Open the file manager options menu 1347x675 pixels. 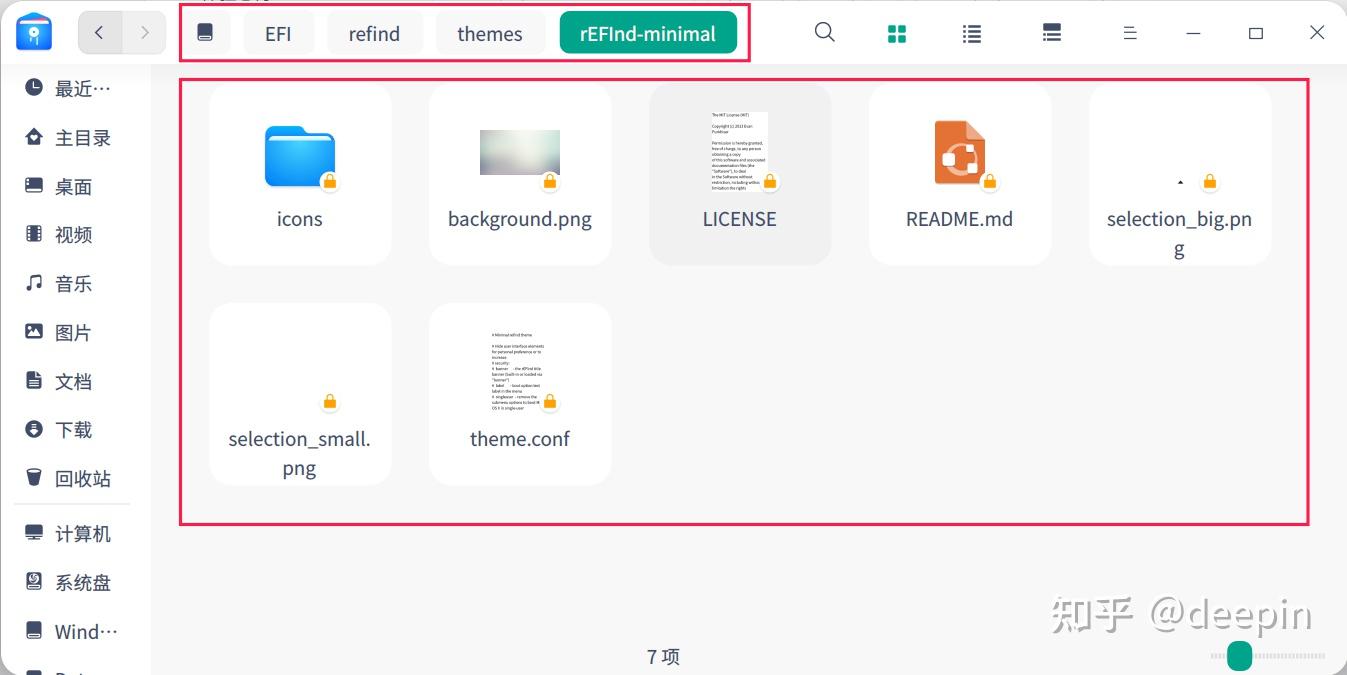pyautogui.click(x=1129, y=32)
